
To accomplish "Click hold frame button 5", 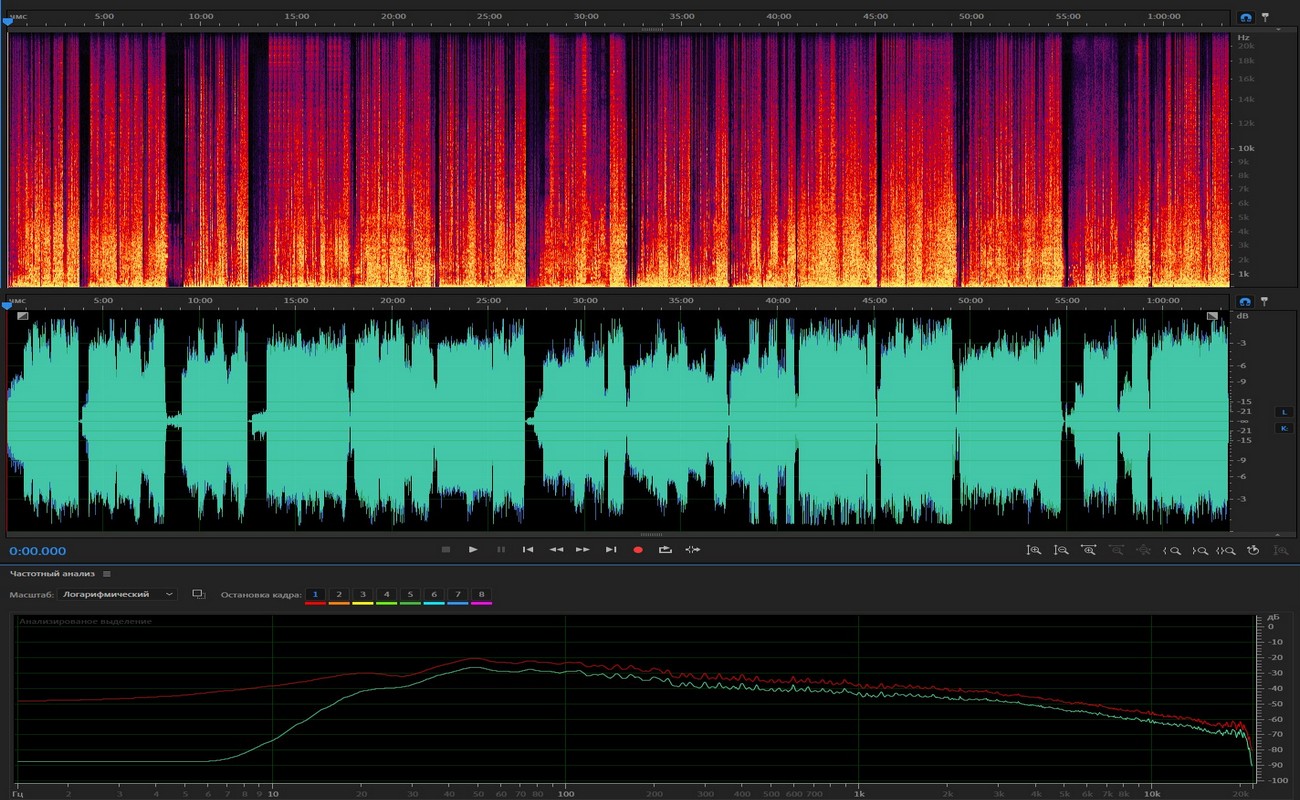I will coord(410,594).
